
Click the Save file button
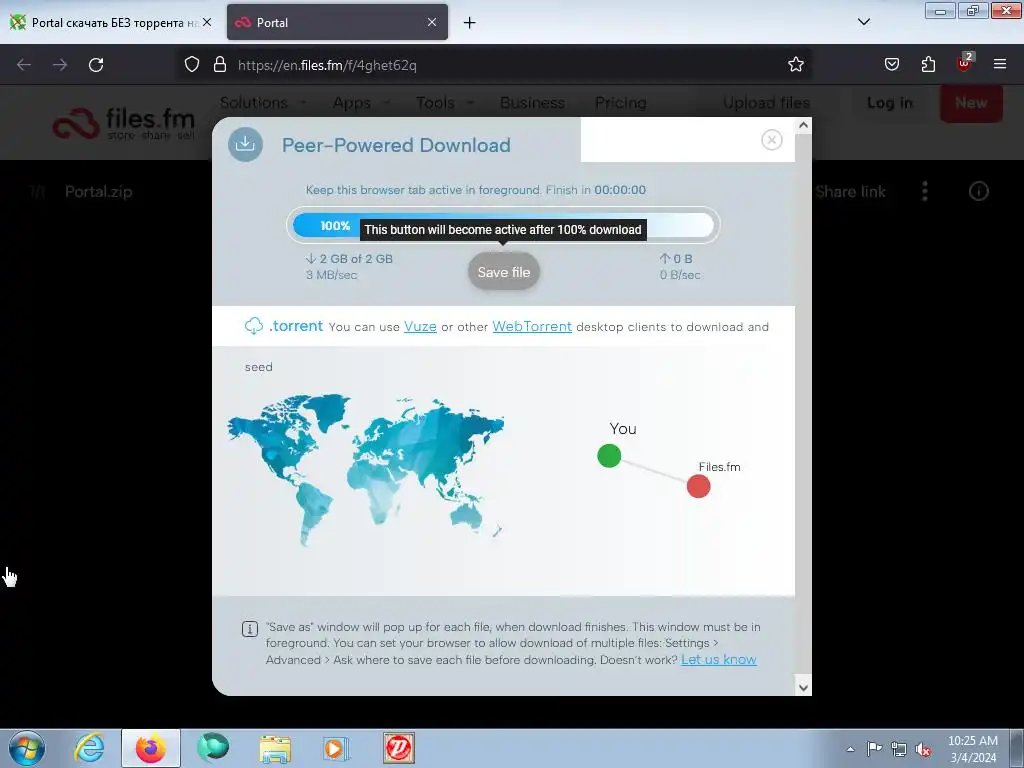pos(504,272)
